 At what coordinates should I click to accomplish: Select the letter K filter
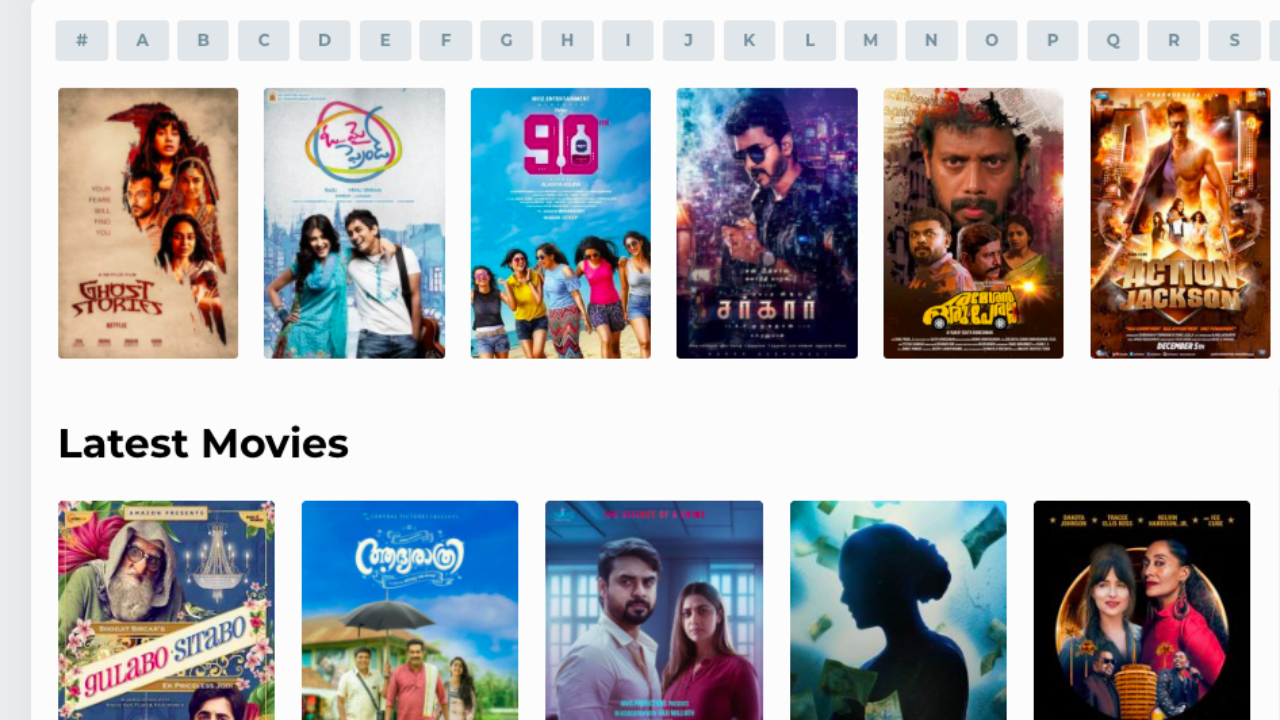click(750, 41)
